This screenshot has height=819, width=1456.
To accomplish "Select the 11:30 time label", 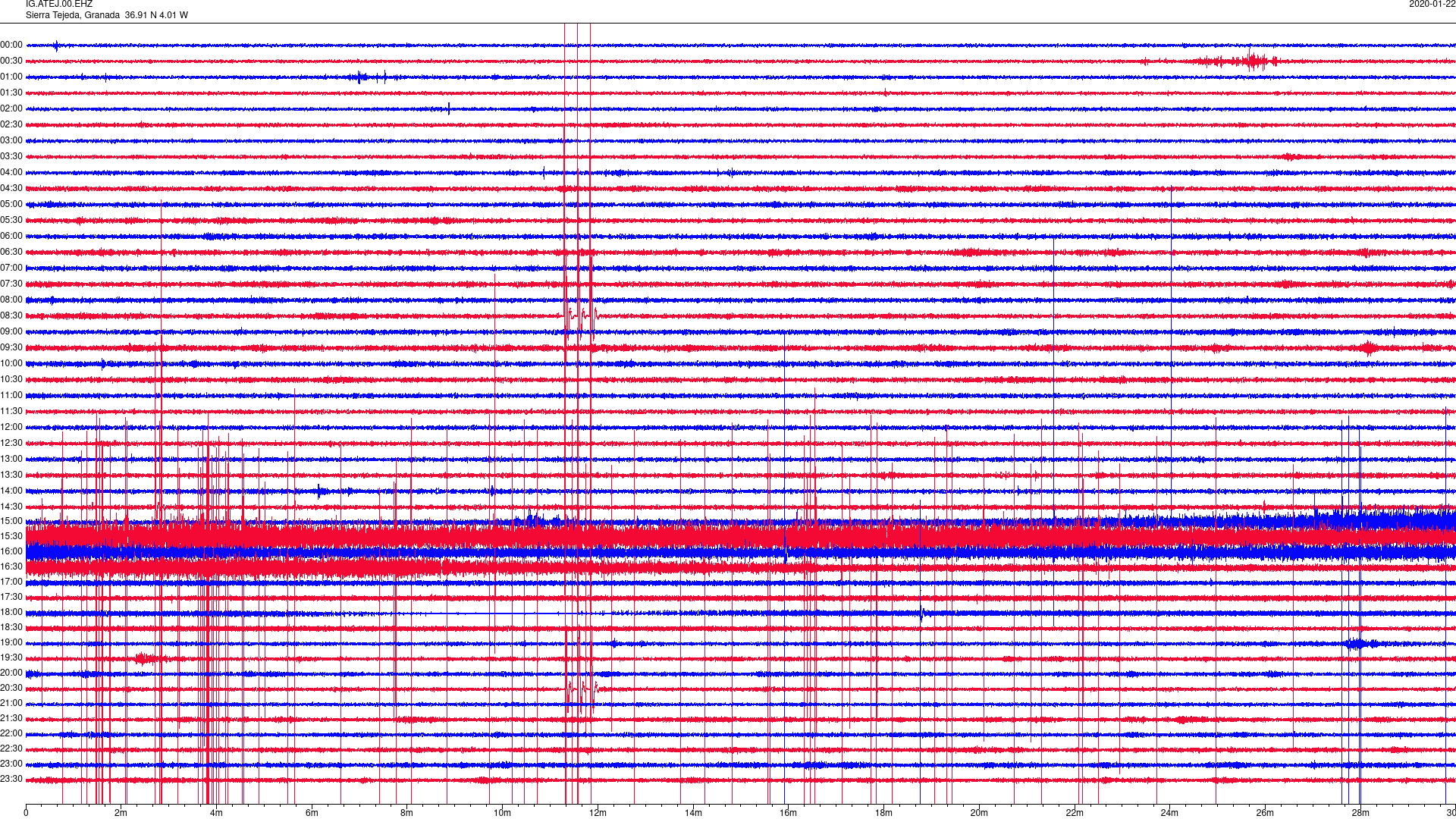I will tap(11, 411).
